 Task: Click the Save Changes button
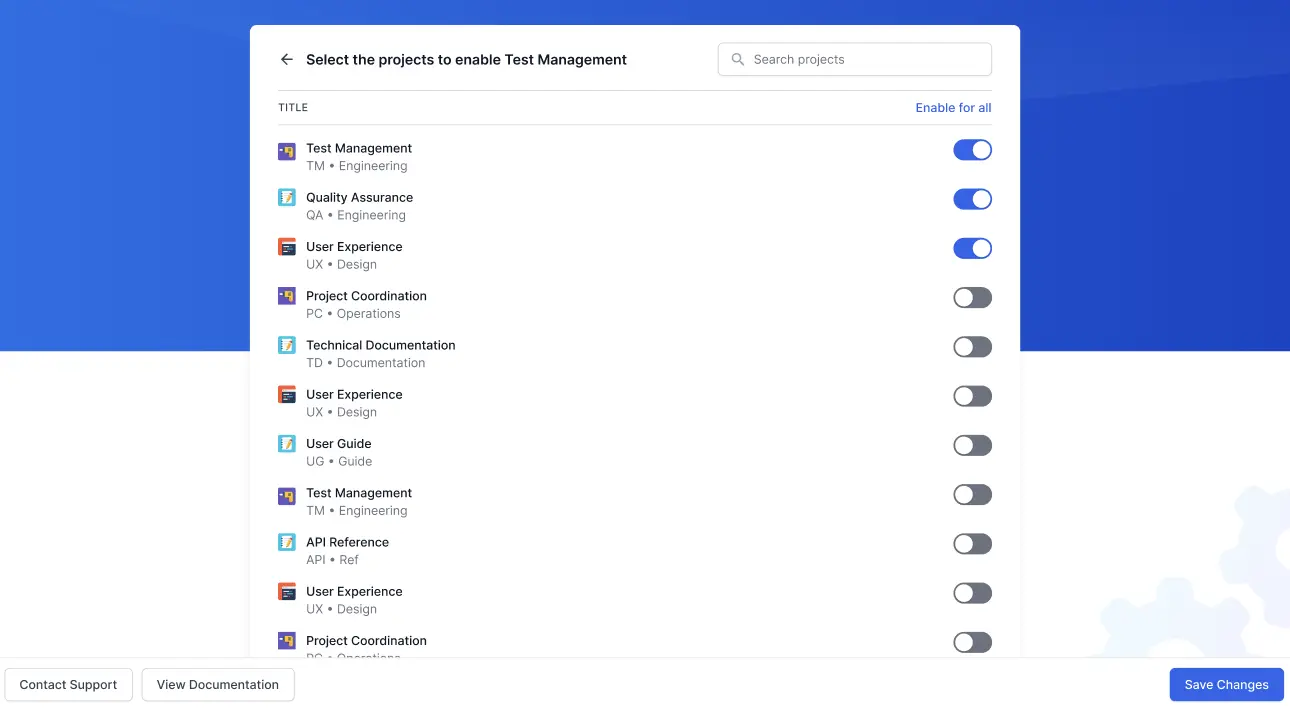pos(1226,684)
